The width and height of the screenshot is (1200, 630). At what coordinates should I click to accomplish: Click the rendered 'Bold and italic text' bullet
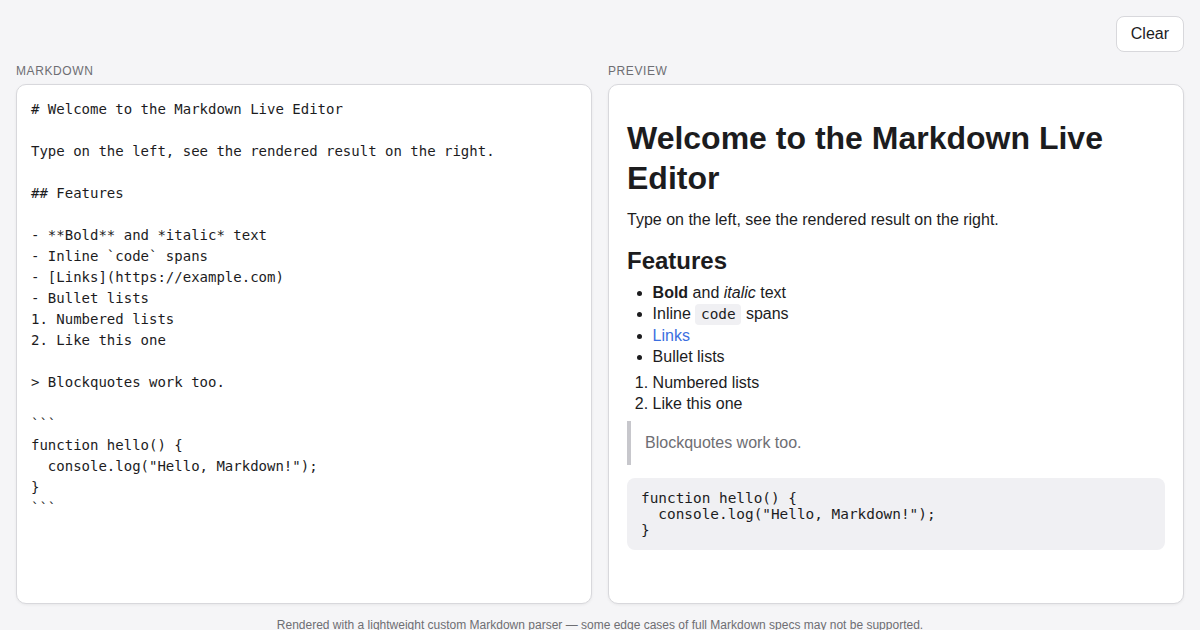pos(719,292)
